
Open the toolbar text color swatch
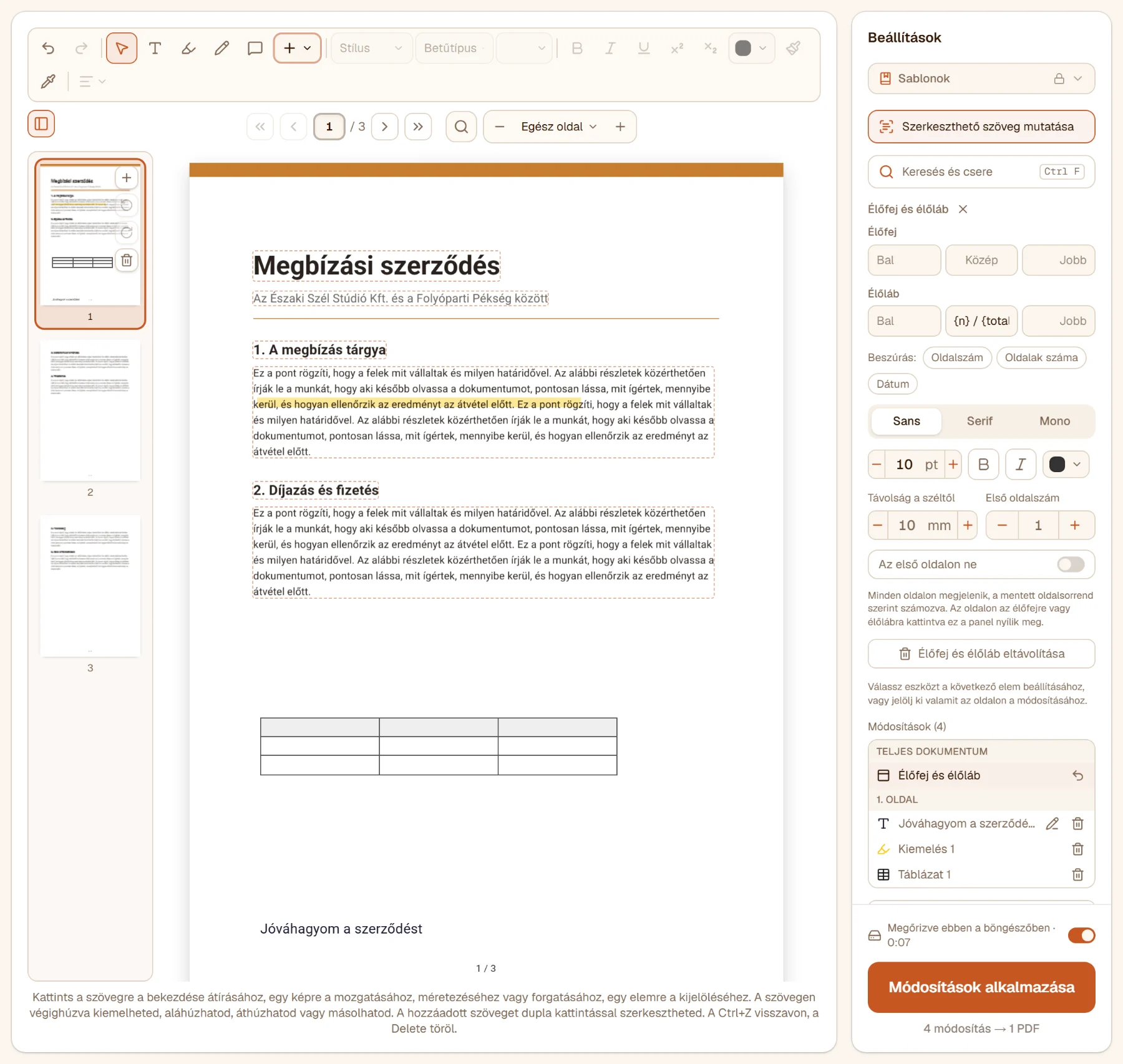[x=751, y=48]
